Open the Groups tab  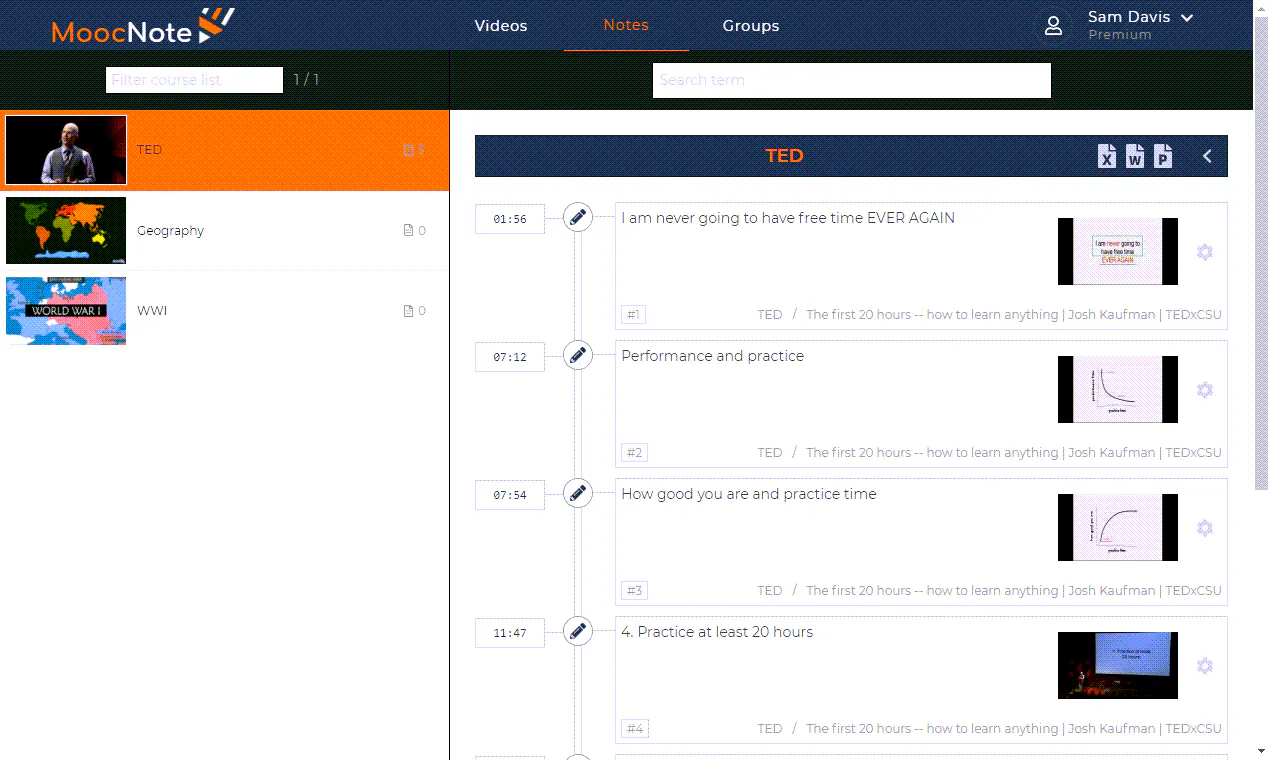751,26
